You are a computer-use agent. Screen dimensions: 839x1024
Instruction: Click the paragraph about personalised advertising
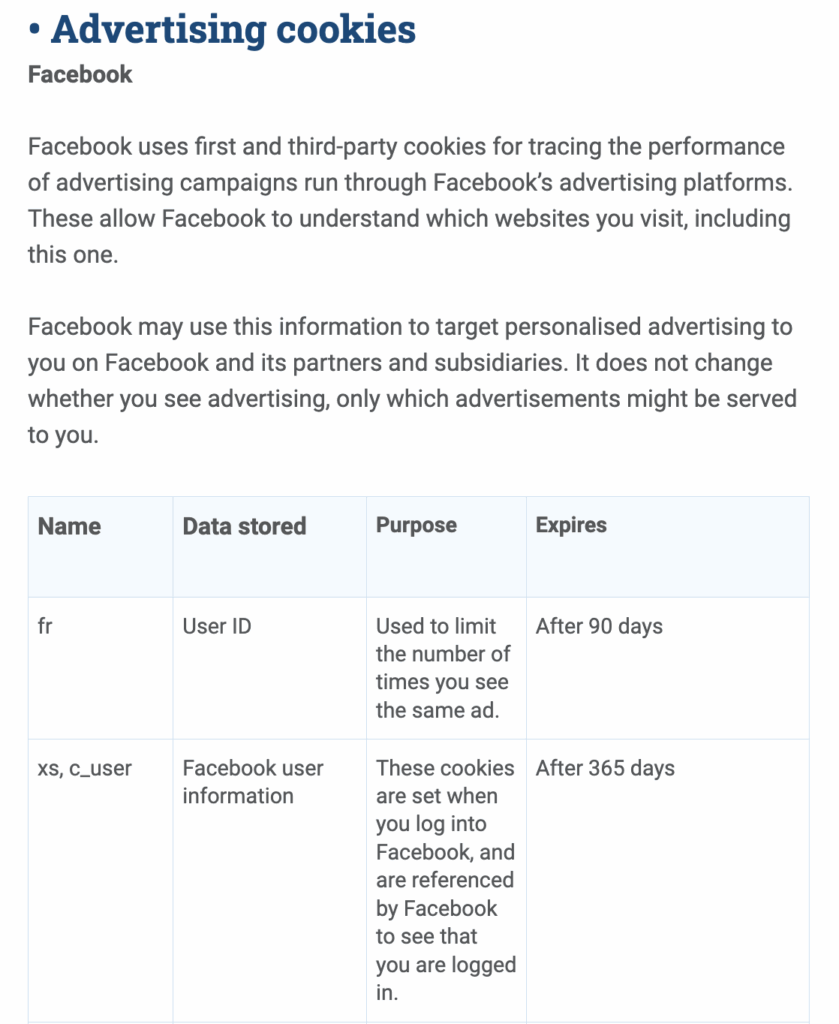(x=411, y=381)
